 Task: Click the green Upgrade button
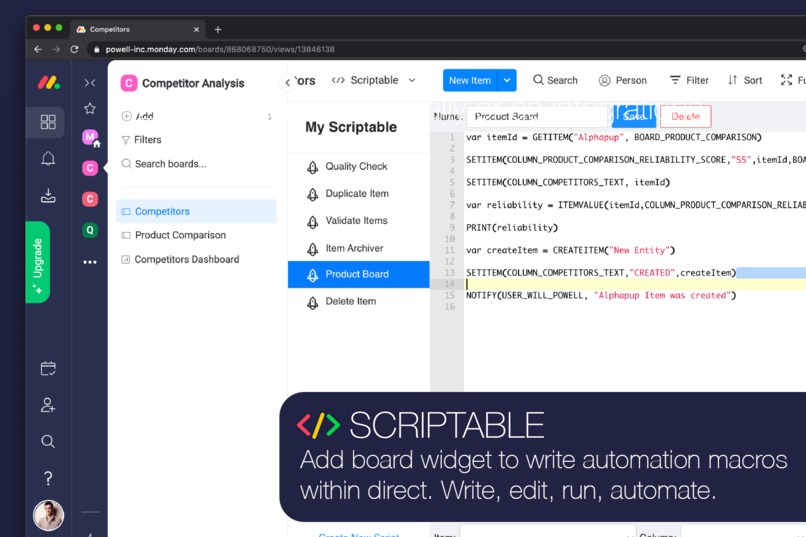(38, 262)
